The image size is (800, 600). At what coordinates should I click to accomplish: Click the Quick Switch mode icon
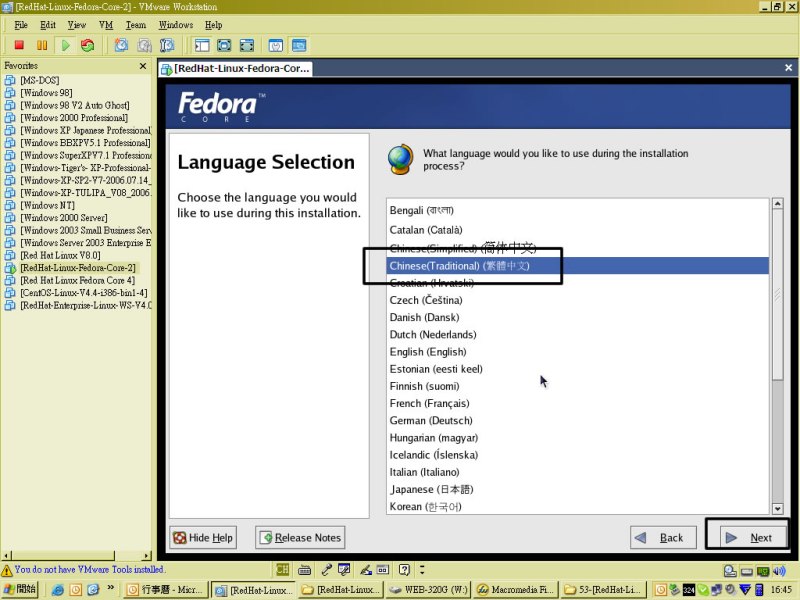(247, 45)
